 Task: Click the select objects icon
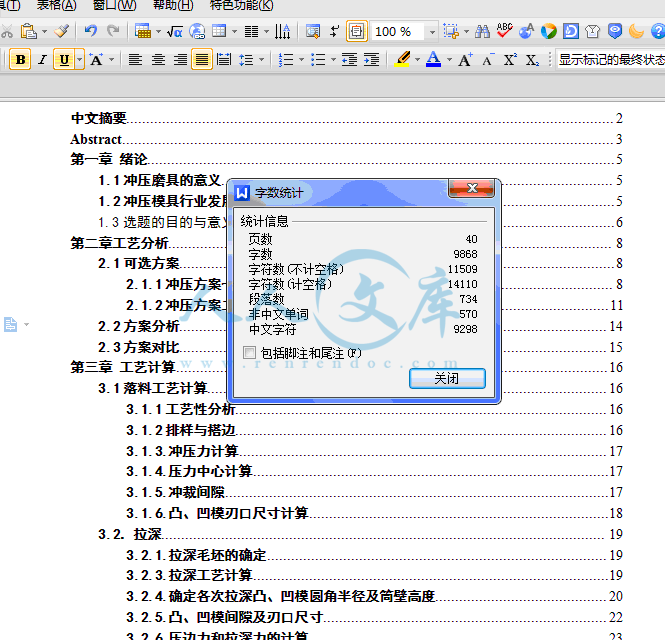pos(451,31)
